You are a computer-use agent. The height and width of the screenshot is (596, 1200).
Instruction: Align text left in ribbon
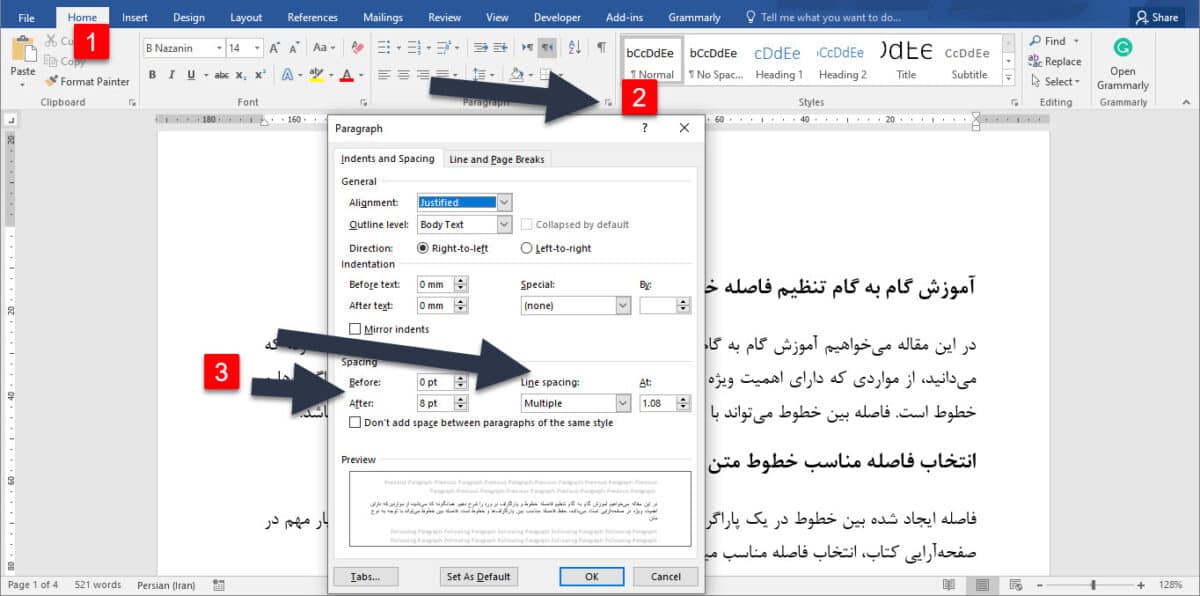(385, 75)
